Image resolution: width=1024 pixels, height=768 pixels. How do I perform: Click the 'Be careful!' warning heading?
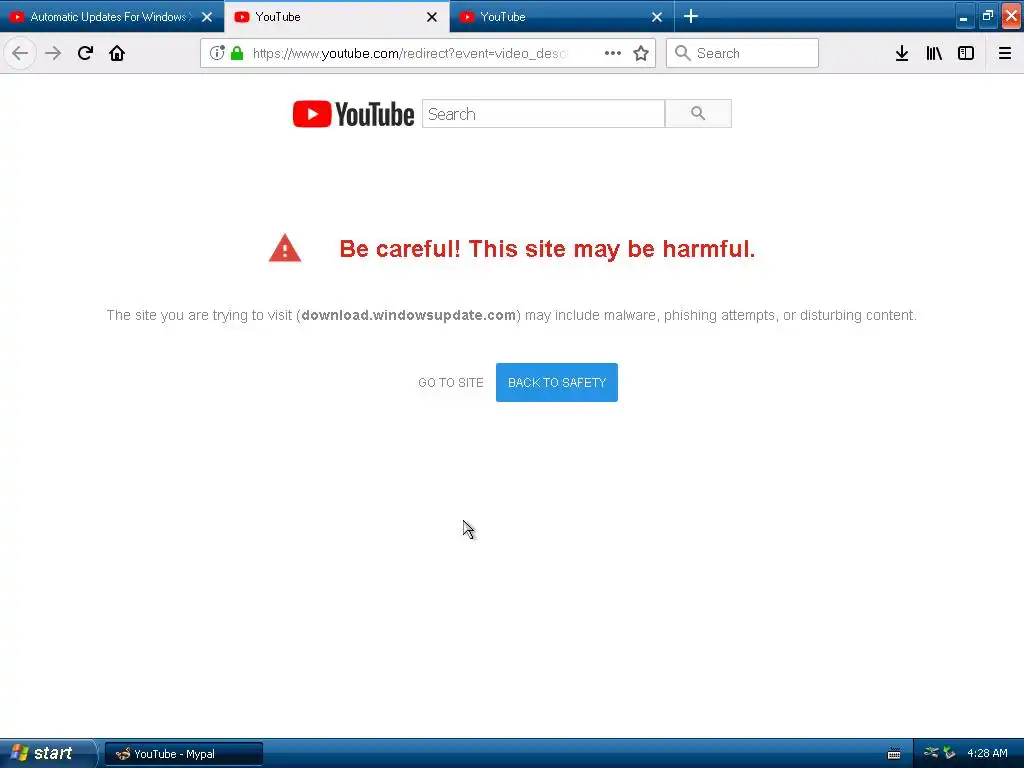(x=547, y=249)
